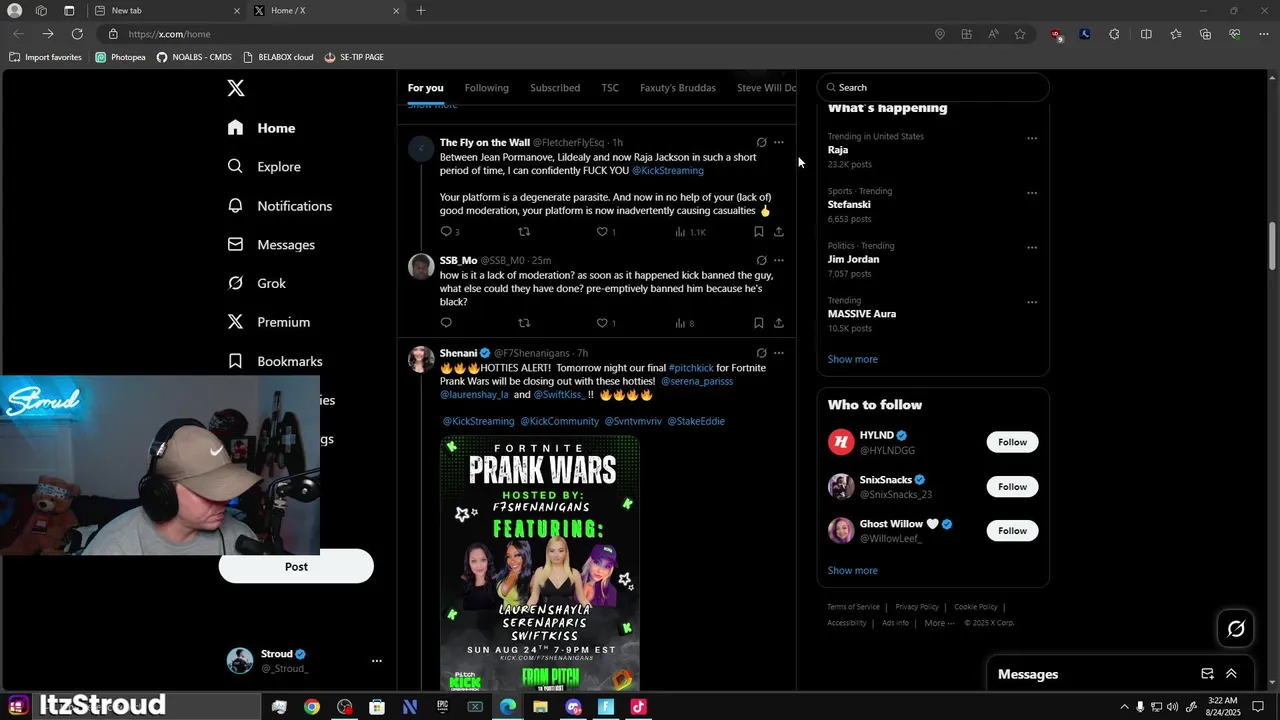Ask Grok about the SSB_Mo post
This screenshot has width=1280, height=720.
(761, 261)
